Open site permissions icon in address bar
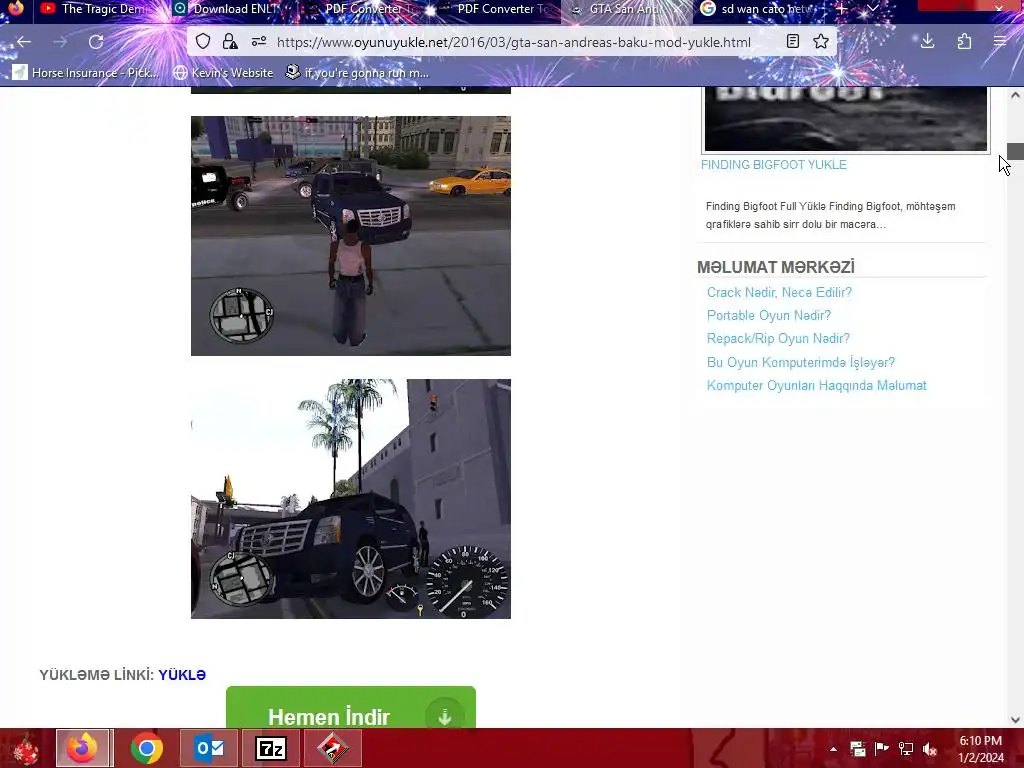The width and height of the screenshot is (1024, 768). point(259,42)
